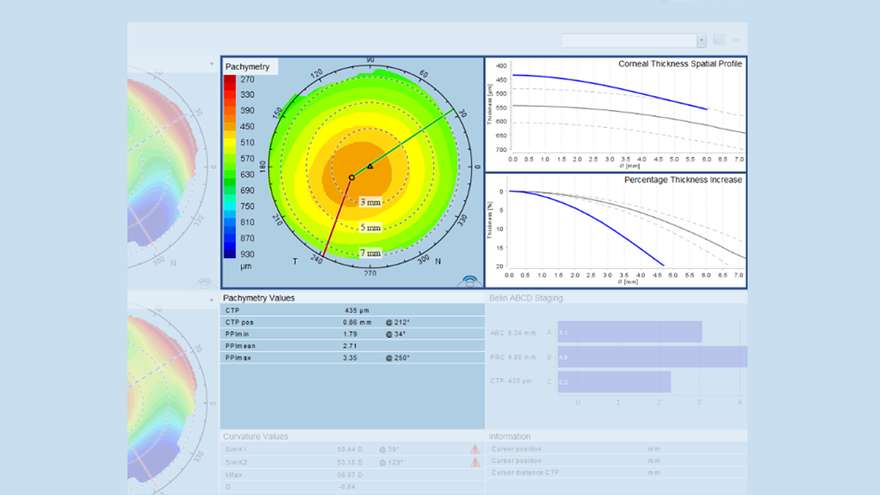Click the ARC bar in Belin ABCD Staging
This screenshot has width=880, height=495.
pos(629,331)
